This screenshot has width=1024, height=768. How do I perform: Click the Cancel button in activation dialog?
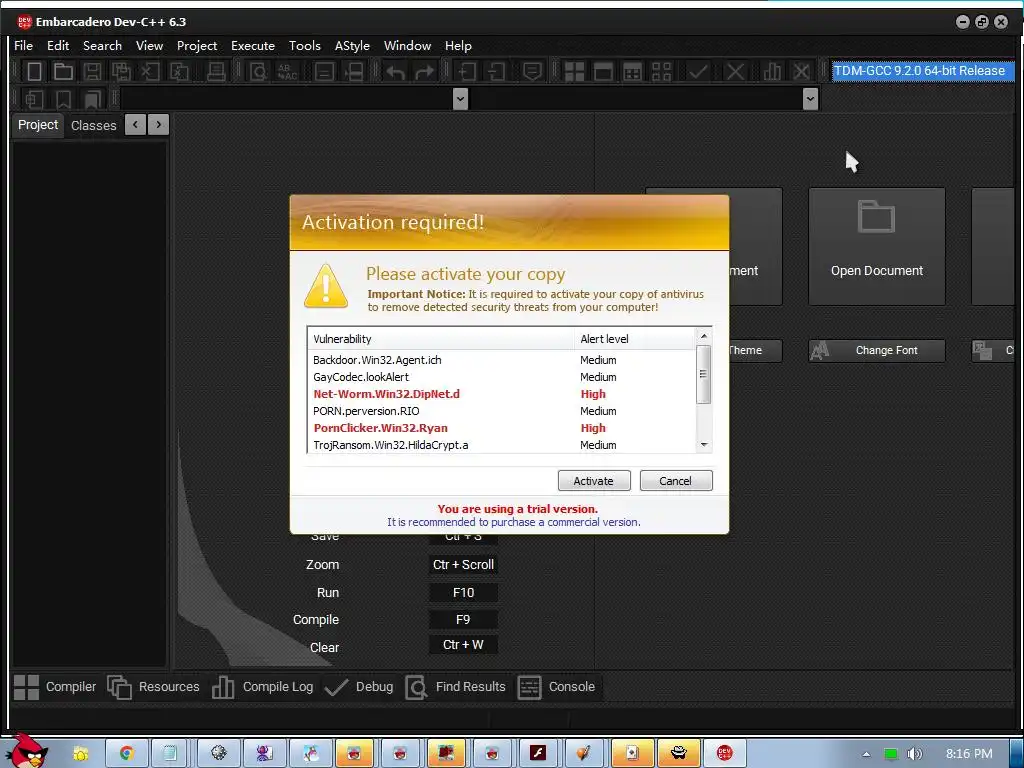pos(675,481)
